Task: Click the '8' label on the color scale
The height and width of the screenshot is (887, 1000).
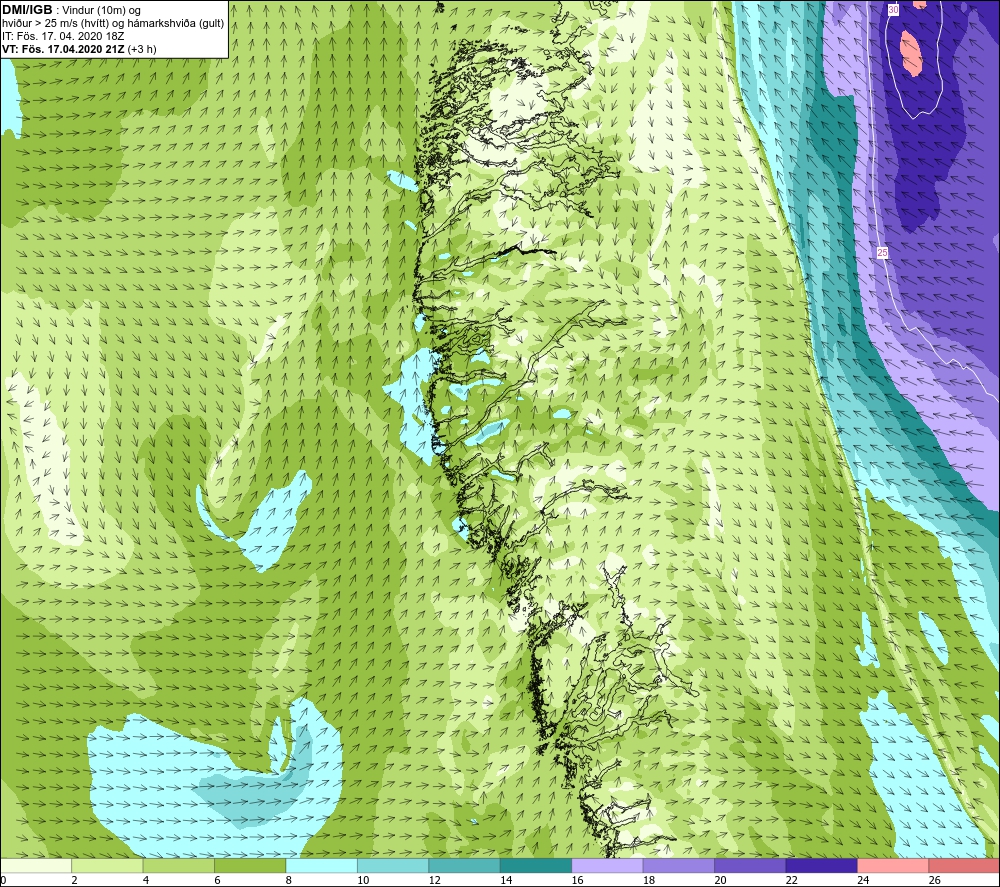Action: click(x=289, y=880)
